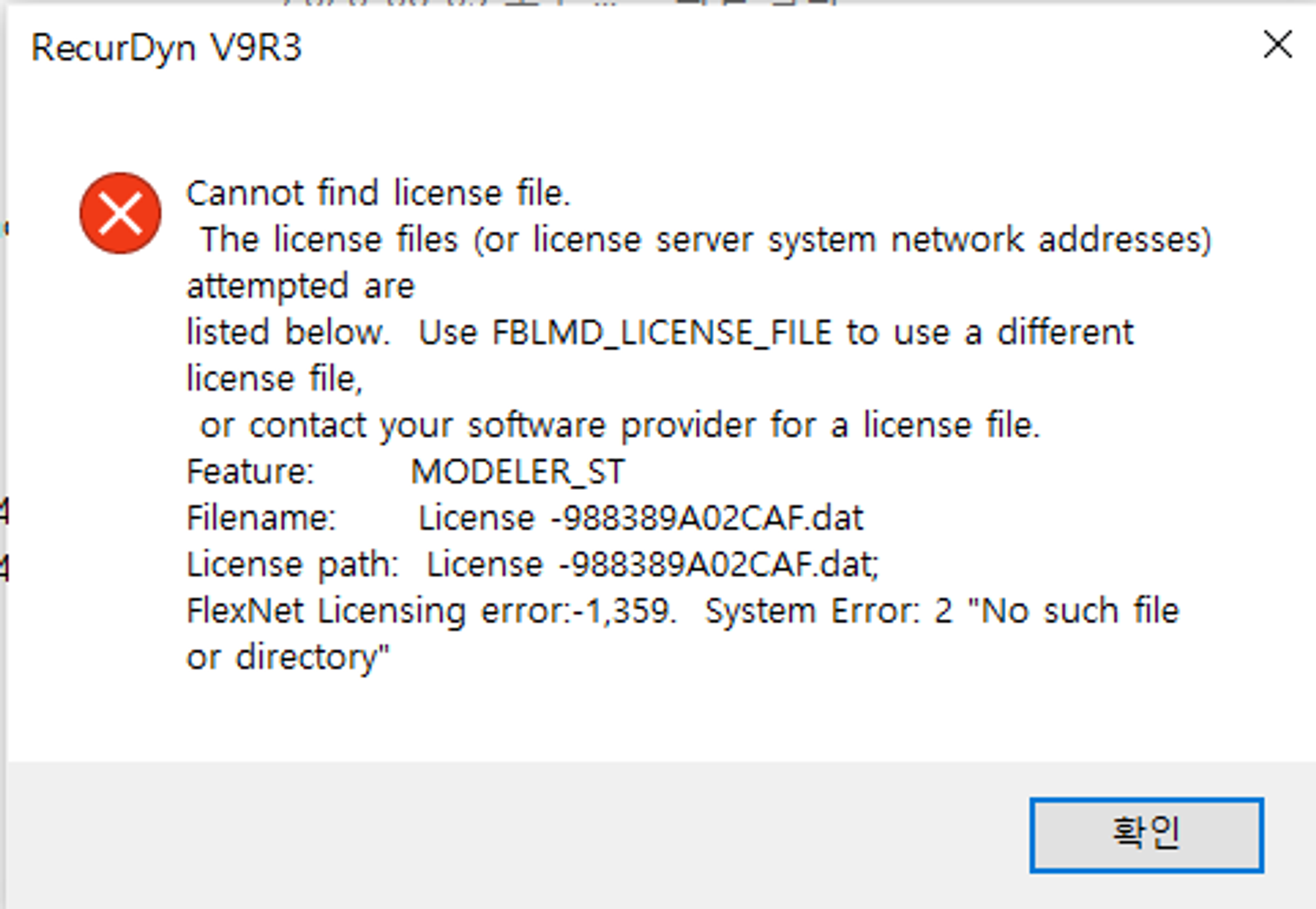Viewport: 1316px width, 909px height.
Task: Click the 'listed below.' text
Action: pos(288,332)
